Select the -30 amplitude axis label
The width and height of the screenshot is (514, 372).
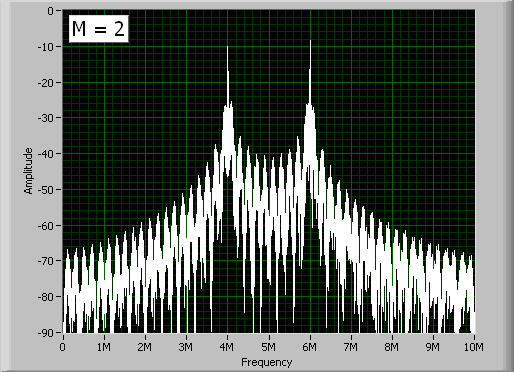pyautogui.click(x=46, y=118)
